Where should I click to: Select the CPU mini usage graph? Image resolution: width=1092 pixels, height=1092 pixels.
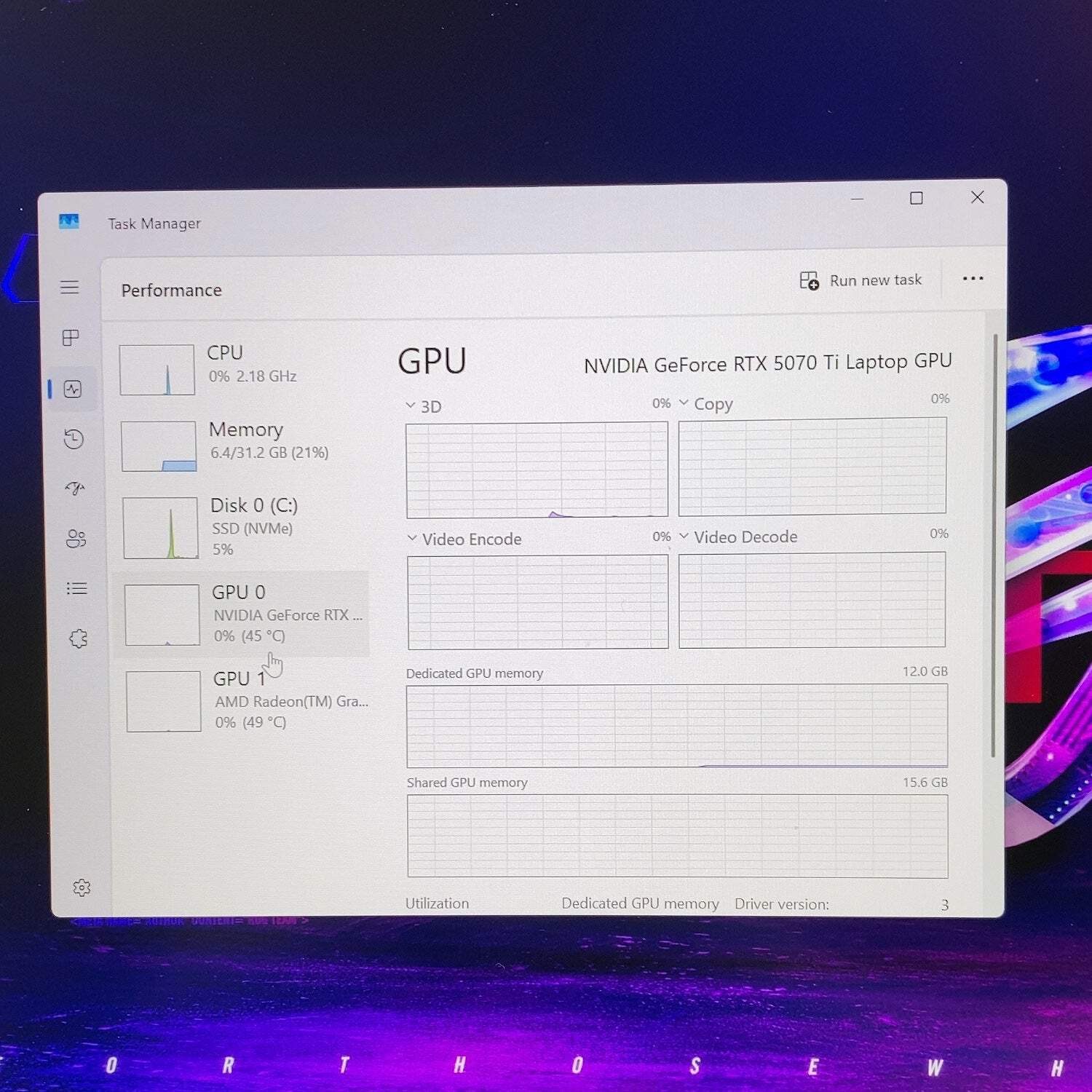click(157, 370)
